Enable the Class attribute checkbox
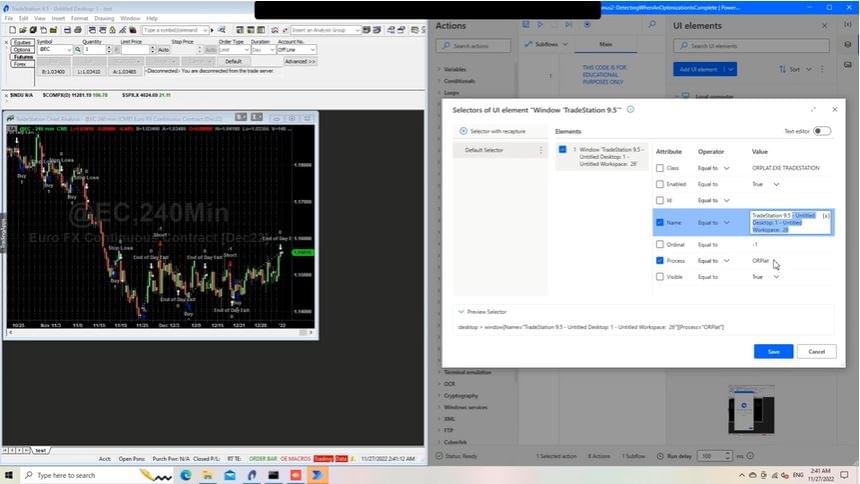 pos(659,168)
